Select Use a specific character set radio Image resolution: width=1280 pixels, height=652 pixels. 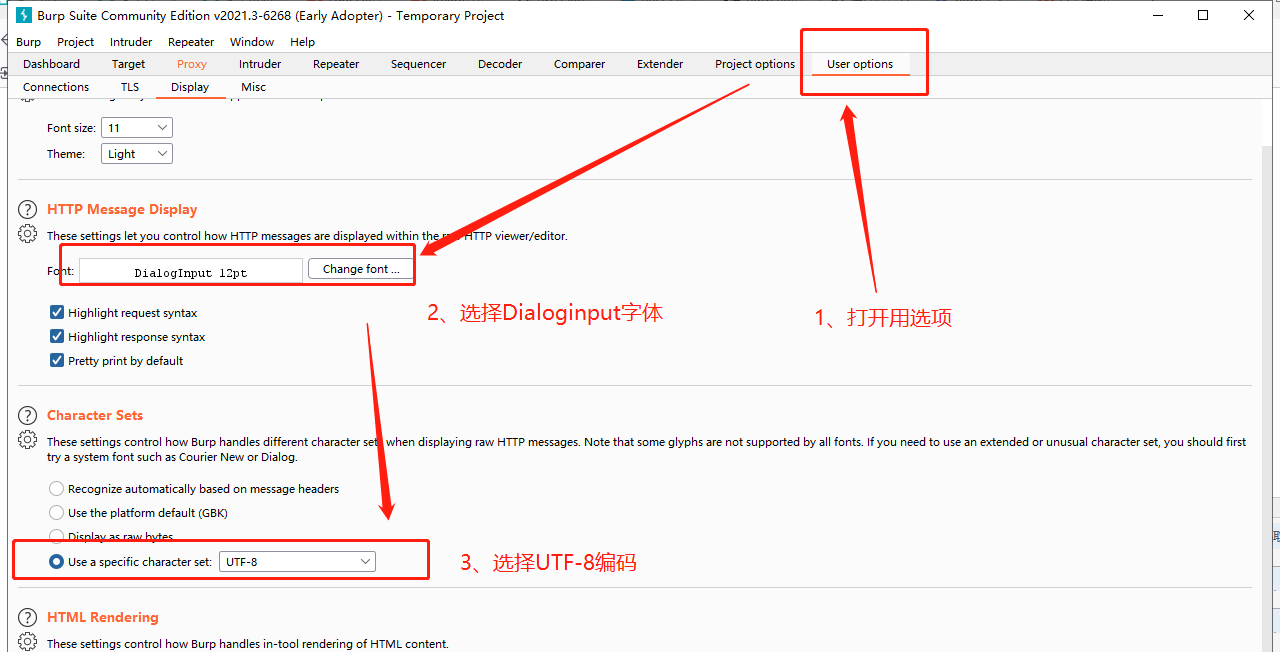point(57,562)
